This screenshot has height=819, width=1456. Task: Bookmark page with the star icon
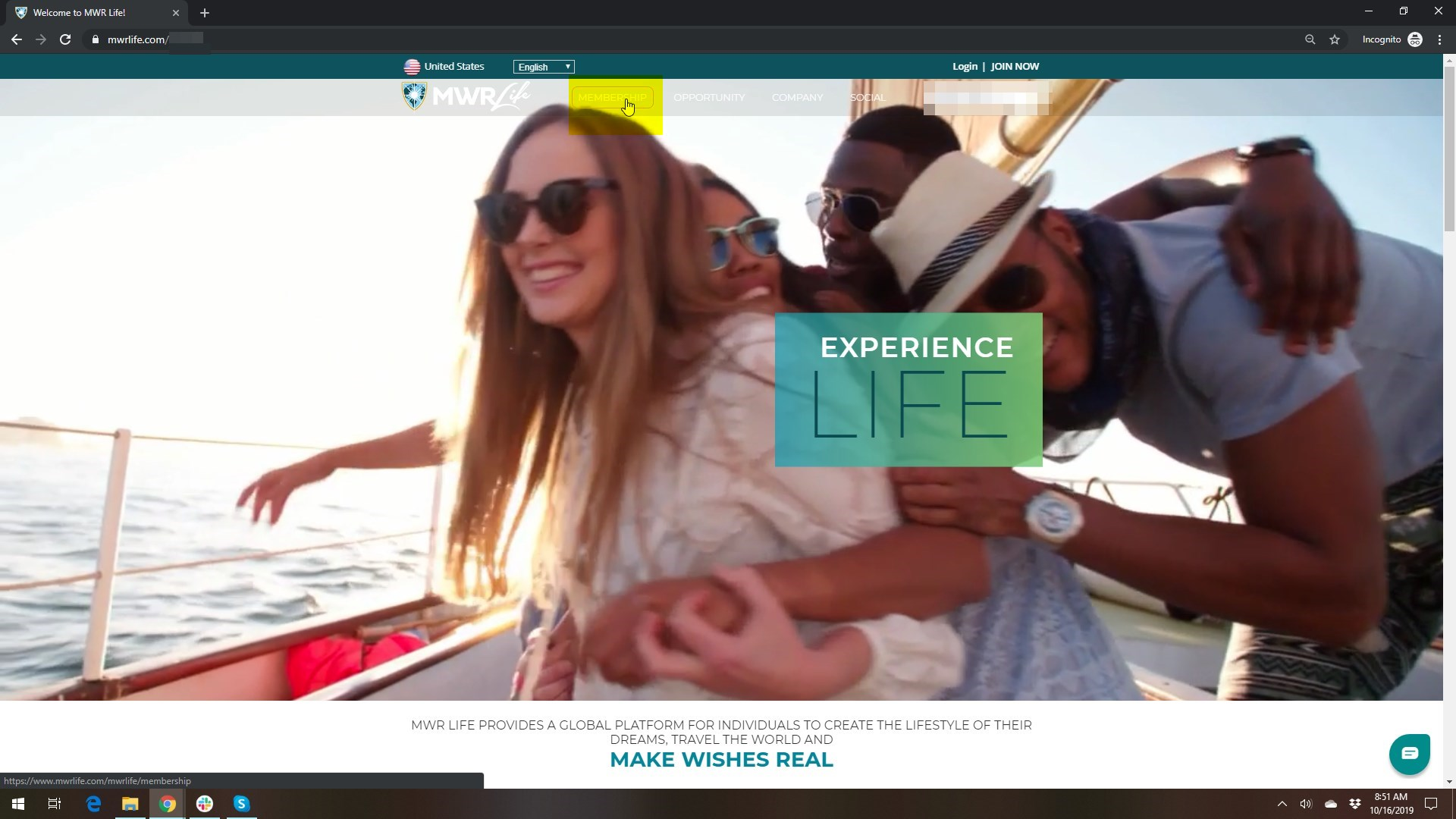point(1335,39)
